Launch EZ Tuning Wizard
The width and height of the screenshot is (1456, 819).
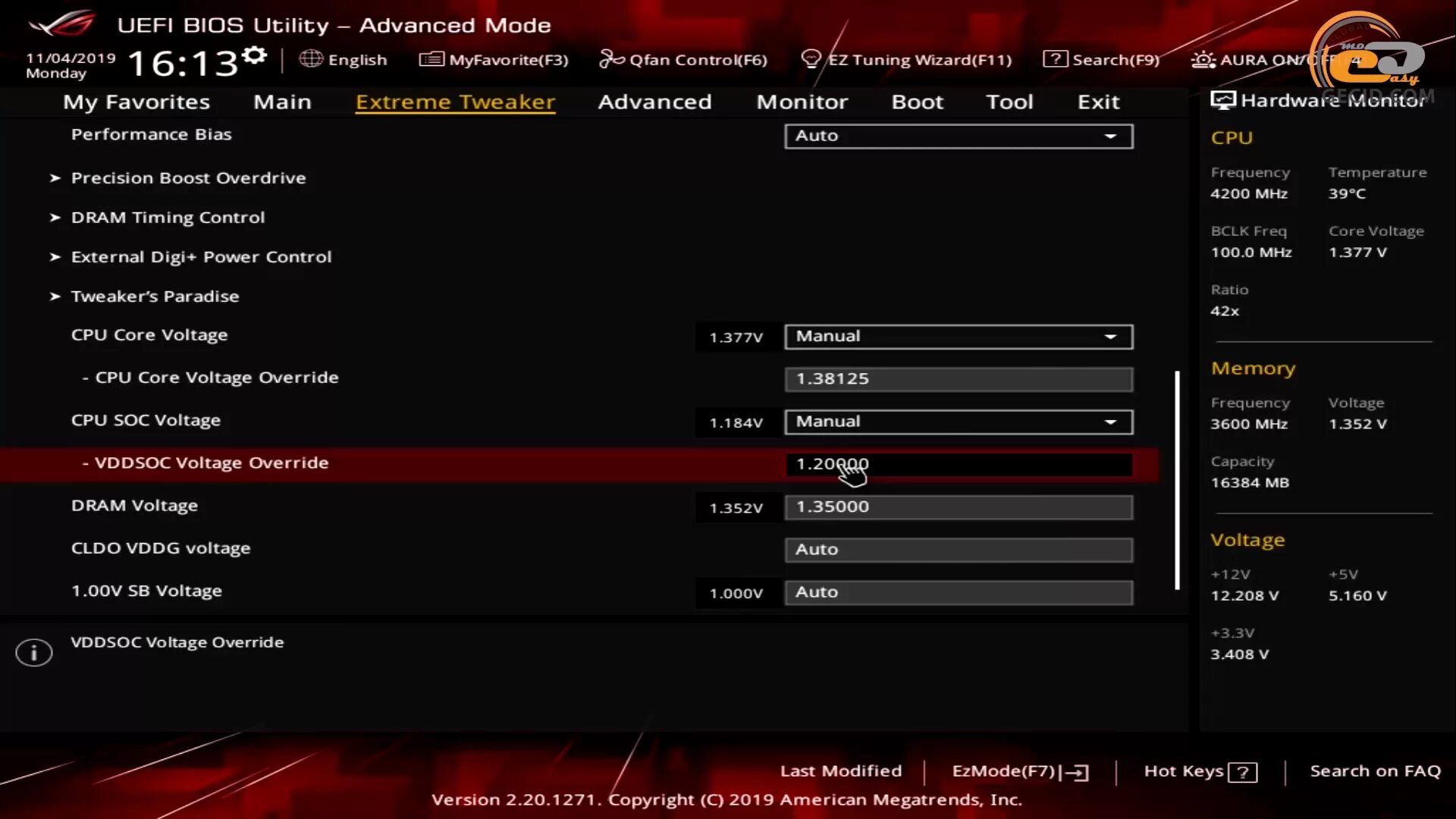[x=909, y=59]
